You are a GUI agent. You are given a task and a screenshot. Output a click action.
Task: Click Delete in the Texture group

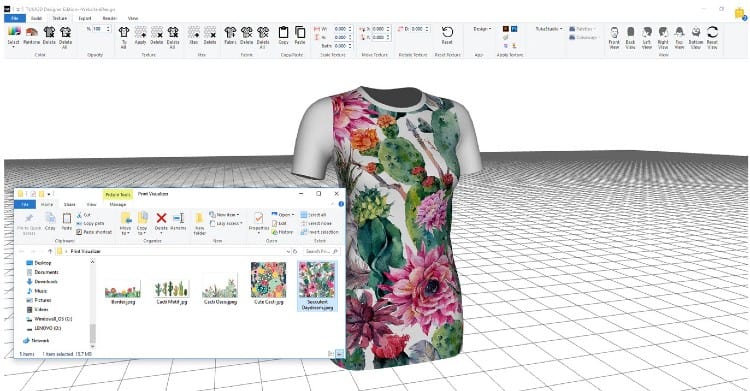[x=156, y=36]
